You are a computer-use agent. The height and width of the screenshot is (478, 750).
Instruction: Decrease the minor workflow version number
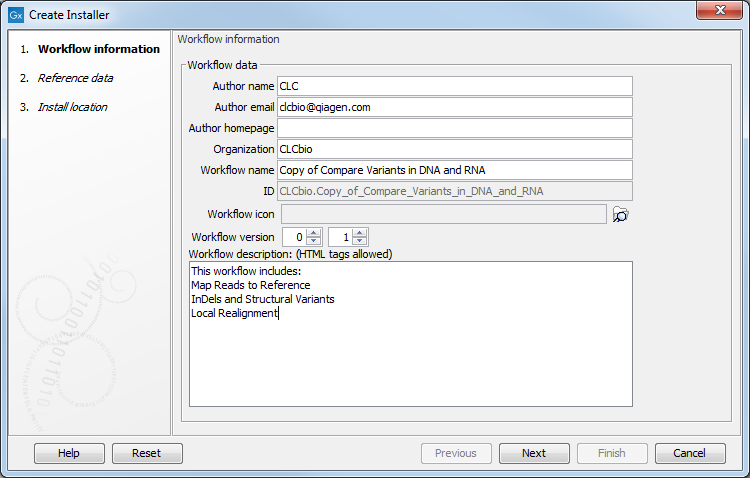point(360,241)
